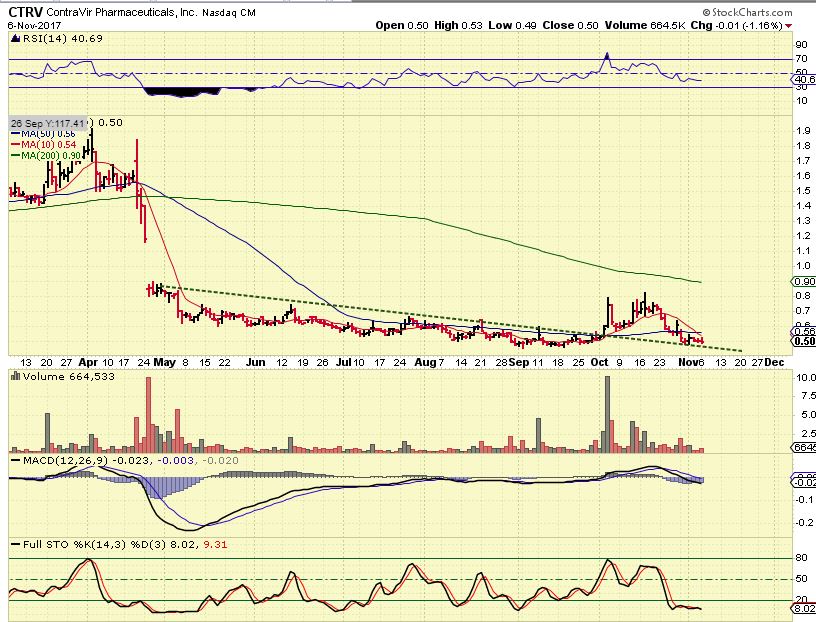Viewport: 816px width, 622px height.
Task: Click the Dec label on date axis
Action: click(x=774, y=362)
